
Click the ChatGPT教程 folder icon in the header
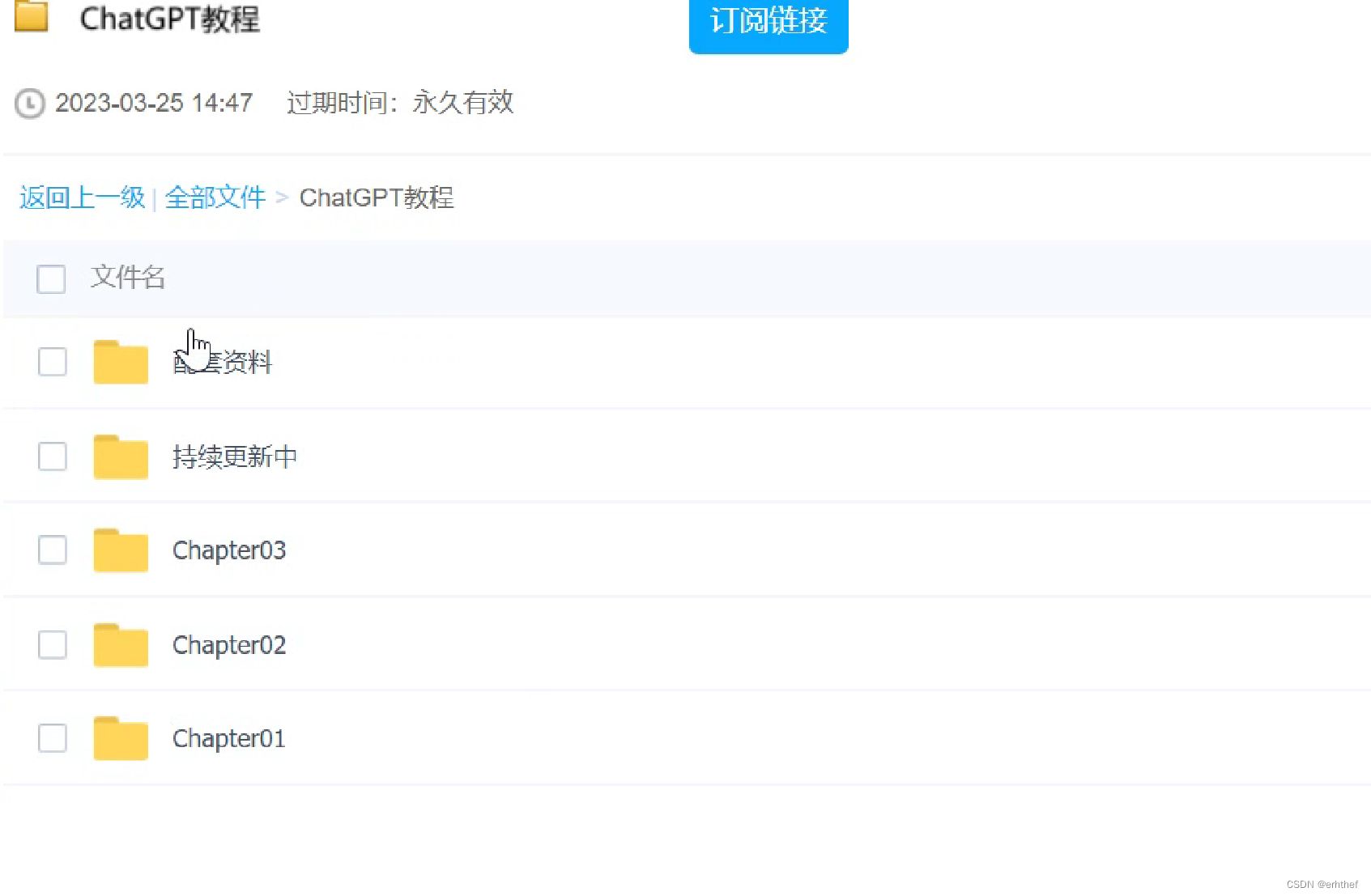(32, 18)
